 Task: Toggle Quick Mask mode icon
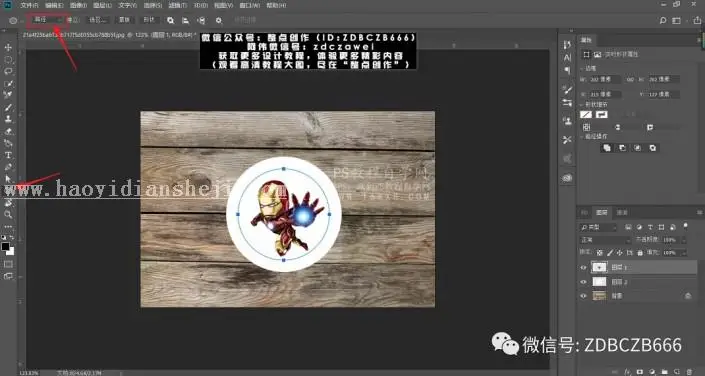click(8, 264)
